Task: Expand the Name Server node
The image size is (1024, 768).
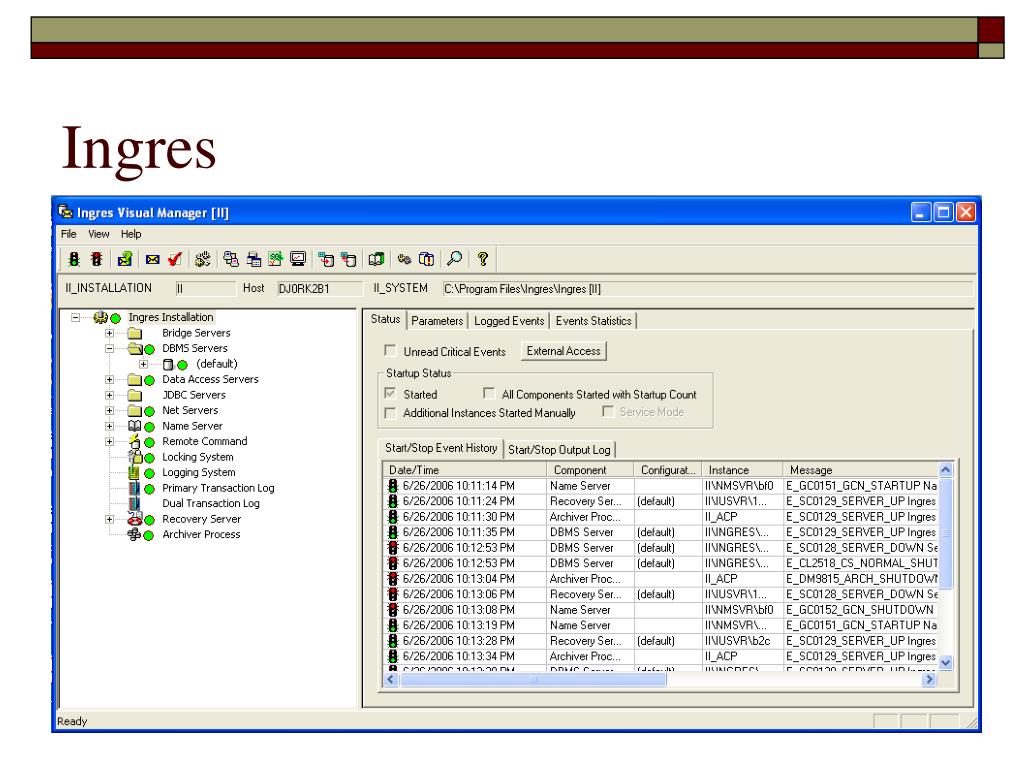Action: [110, 426]
